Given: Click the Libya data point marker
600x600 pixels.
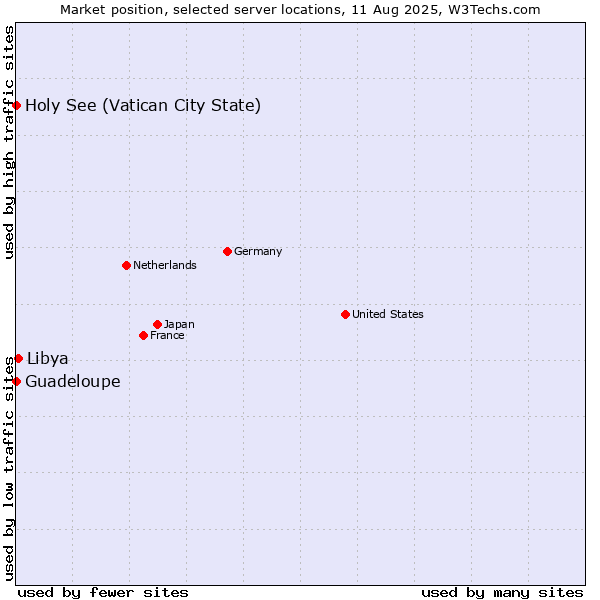Looking at the screenshot, I should click(x=19, y=359).
